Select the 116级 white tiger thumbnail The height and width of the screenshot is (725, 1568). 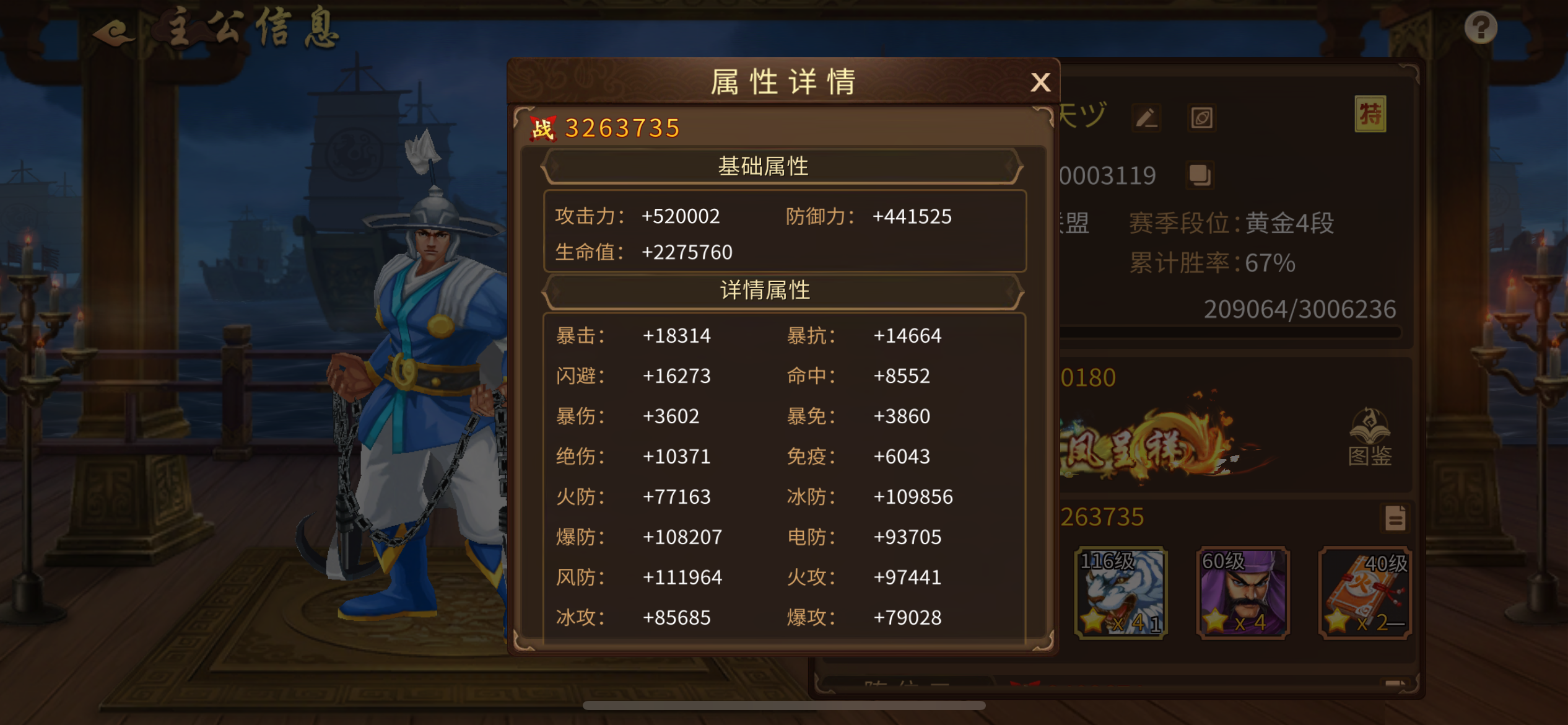[1122, 593]
